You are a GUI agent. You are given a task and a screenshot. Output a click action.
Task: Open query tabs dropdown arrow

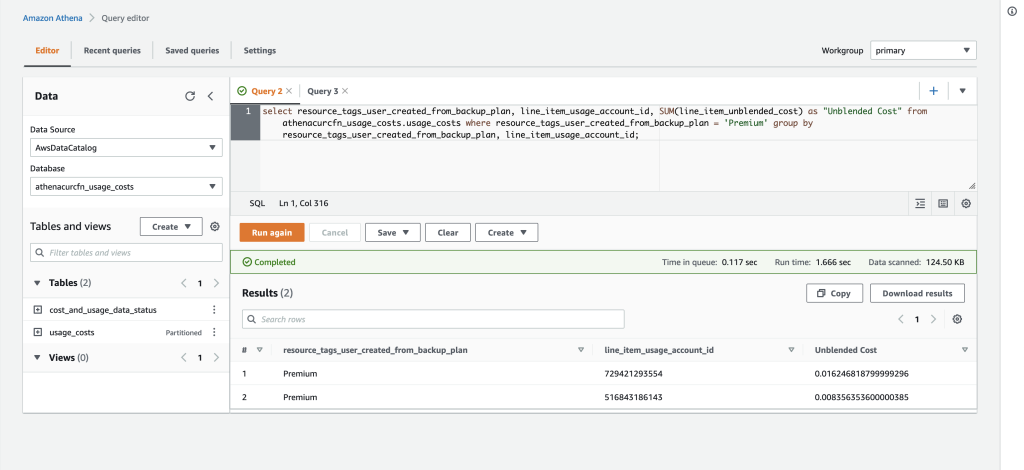(962, 91)
